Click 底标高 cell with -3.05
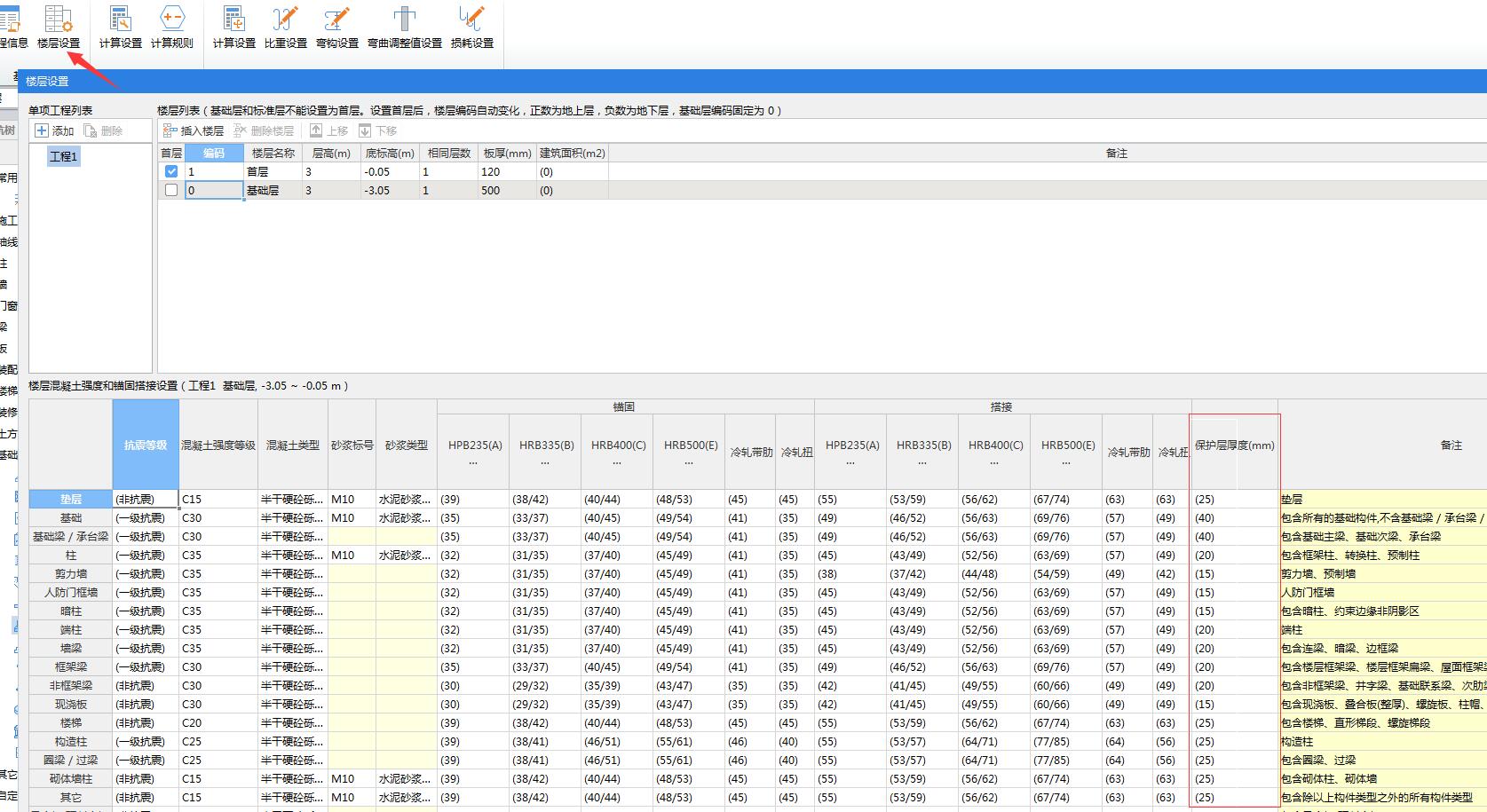 [x=390, y=190]
